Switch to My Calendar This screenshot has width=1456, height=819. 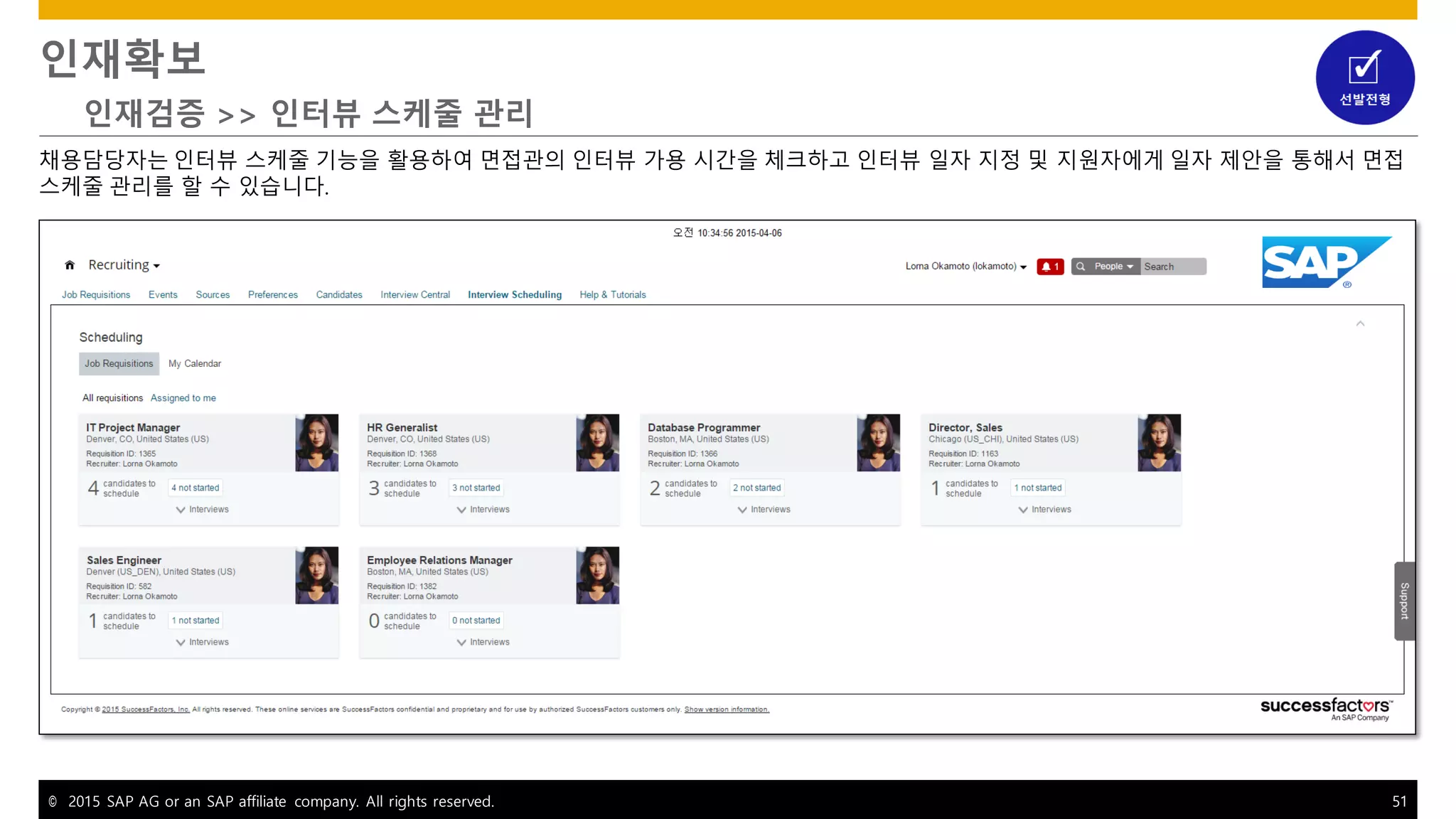[x=195, y=364]
